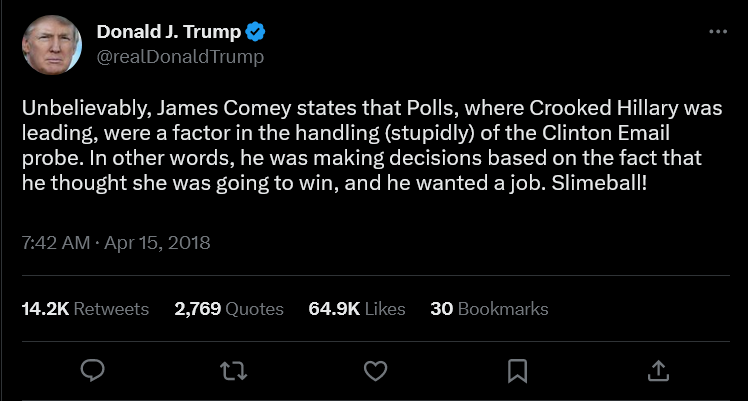
Task: Like the tweet with the heart icon
Action: (x=375, y=371)
